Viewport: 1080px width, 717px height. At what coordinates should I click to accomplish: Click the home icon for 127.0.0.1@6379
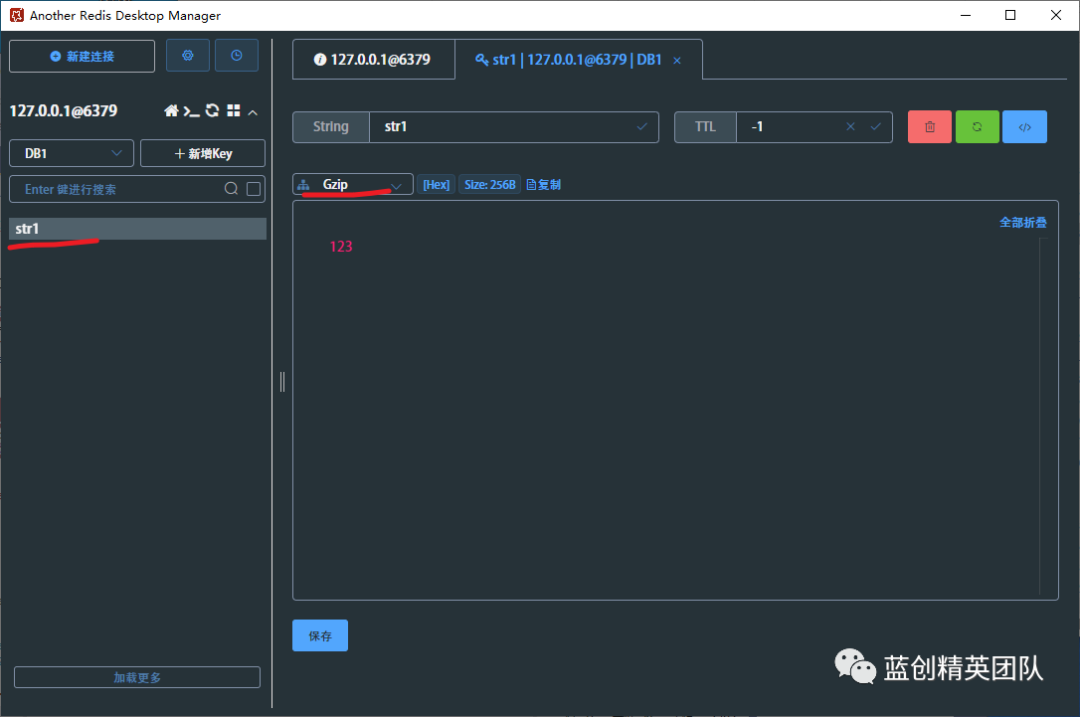click(x=171, y=111)
